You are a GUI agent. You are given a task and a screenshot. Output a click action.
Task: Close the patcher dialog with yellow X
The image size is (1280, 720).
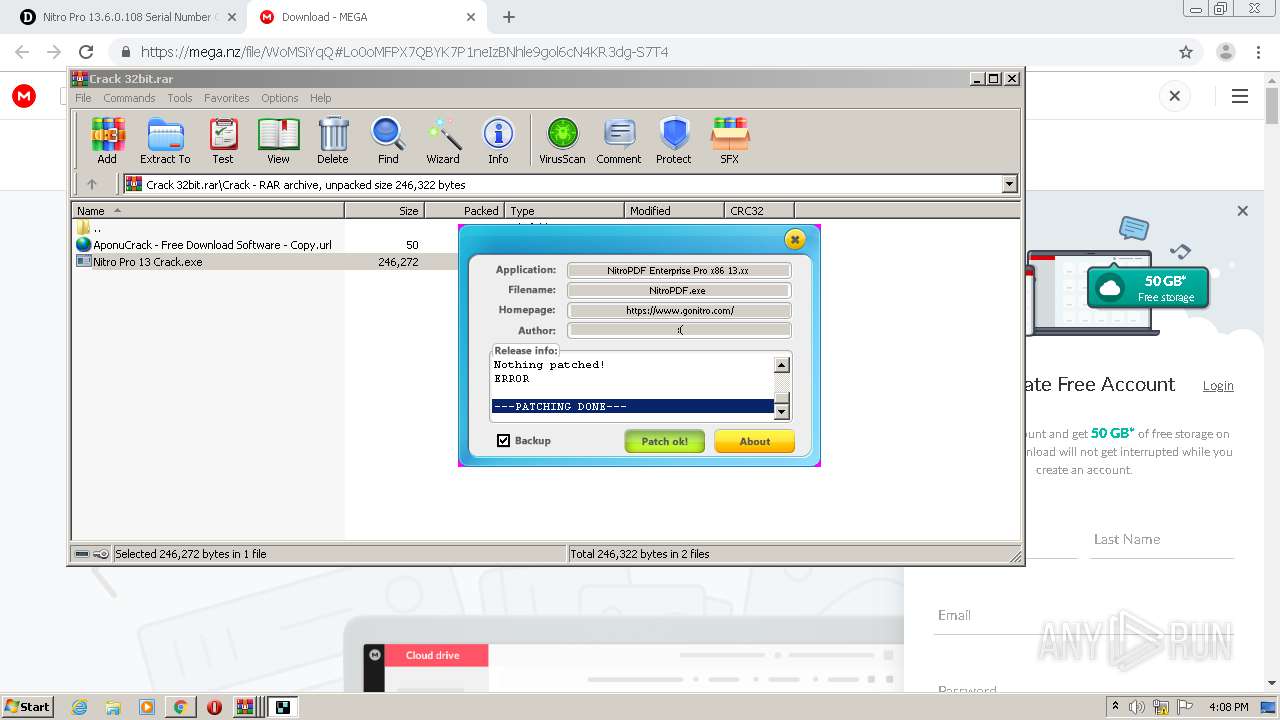click(795, 239)
